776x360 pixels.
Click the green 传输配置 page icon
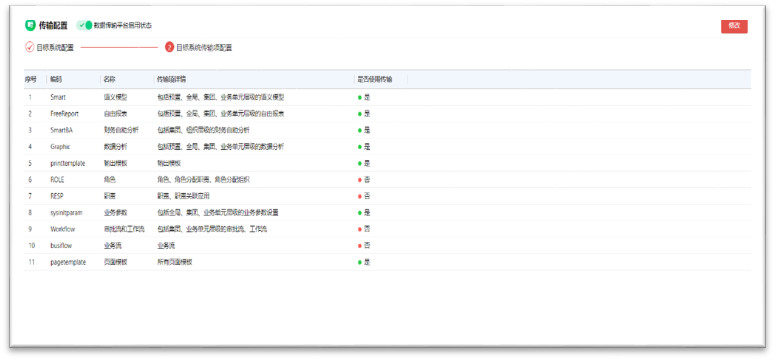[x=30, y=25]
